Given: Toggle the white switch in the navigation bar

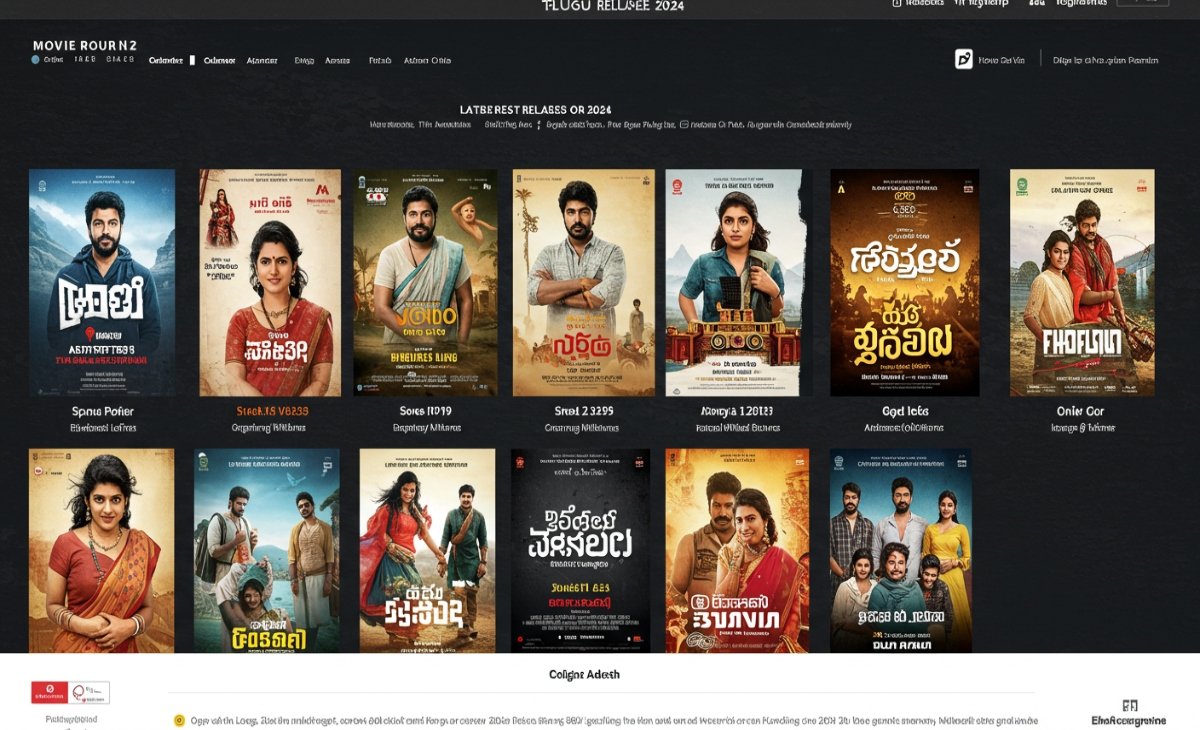Looking at the screenshot, I should 193,59.
